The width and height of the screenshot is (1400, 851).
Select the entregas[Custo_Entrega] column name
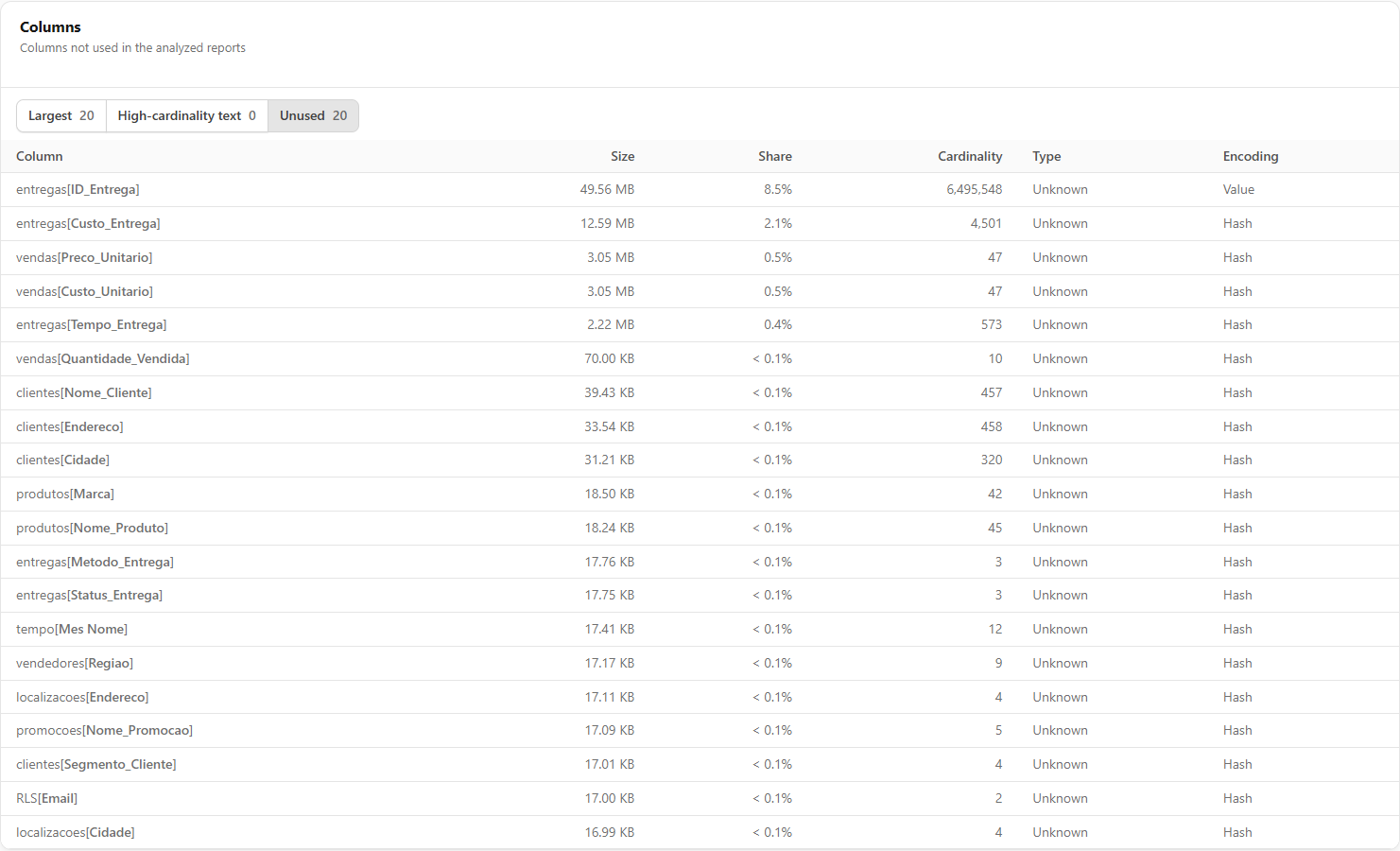pyautogui.click(x=88, y=223)
